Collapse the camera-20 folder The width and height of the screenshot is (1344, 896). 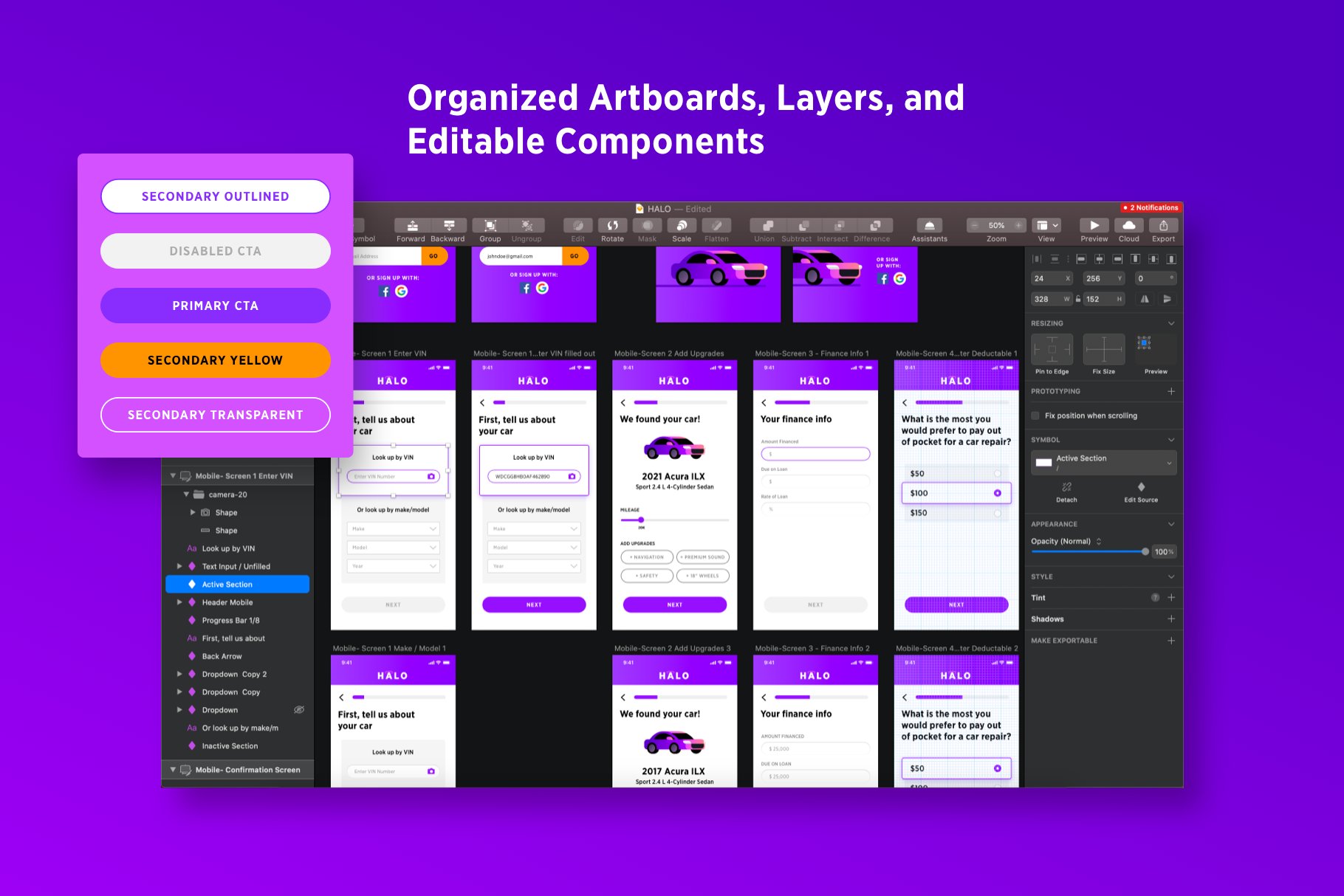pyautogui.click(x=186, y=494)
